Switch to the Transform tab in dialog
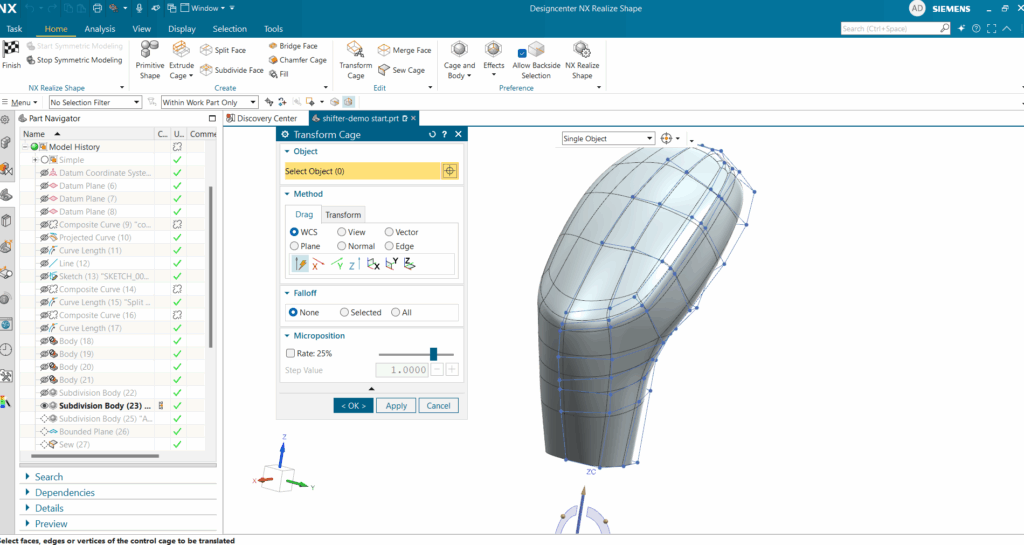The width and height of the screenshot is (1024, 545). tap(343, 215)
